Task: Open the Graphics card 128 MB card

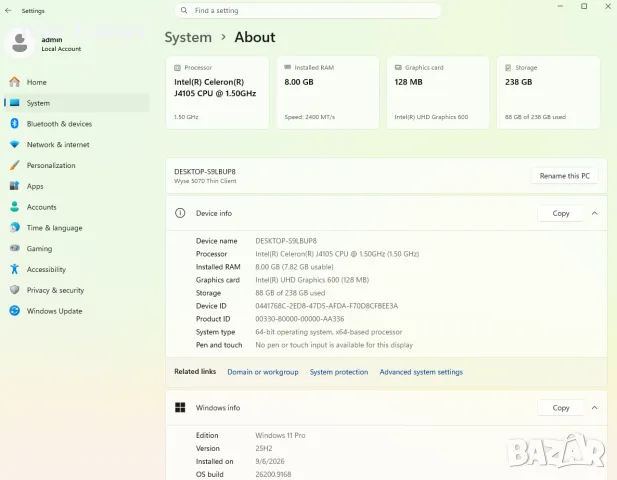Action: 438,93
